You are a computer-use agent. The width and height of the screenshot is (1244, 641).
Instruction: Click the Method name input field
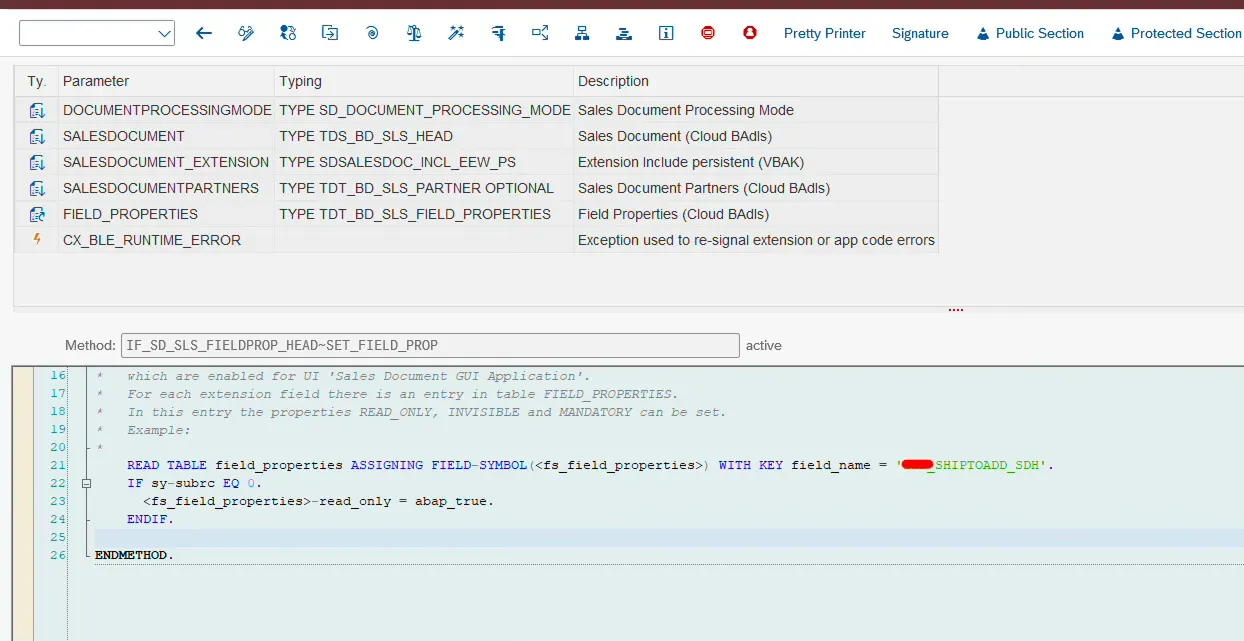(x=430, y=345)
